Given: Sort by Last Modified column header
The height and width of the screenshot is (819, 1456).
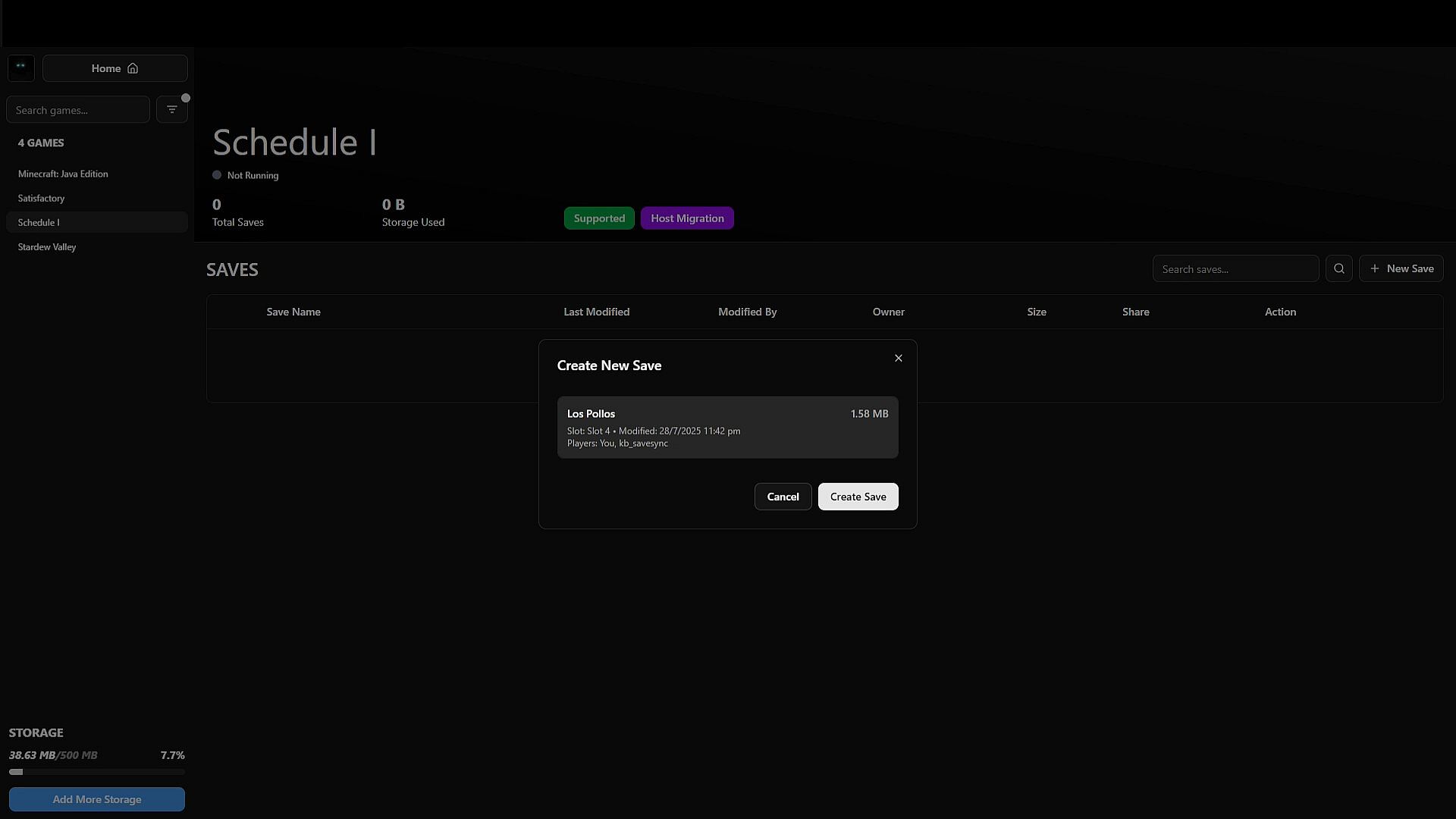Looking at the screenshot, I should coord(596,312).
